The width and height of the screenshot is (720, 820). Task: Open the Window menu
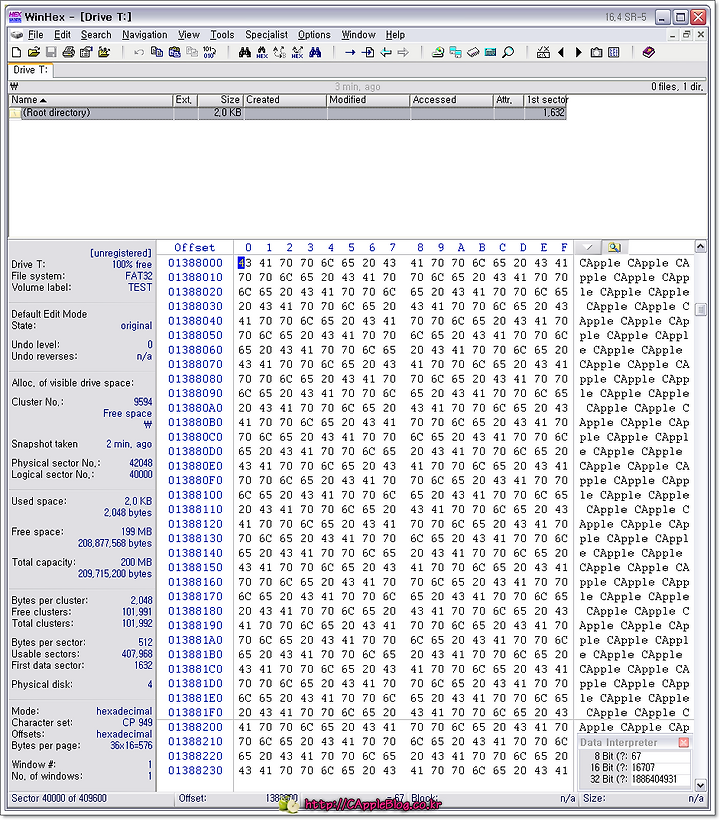pyautogui.click(x=359, y=35)
